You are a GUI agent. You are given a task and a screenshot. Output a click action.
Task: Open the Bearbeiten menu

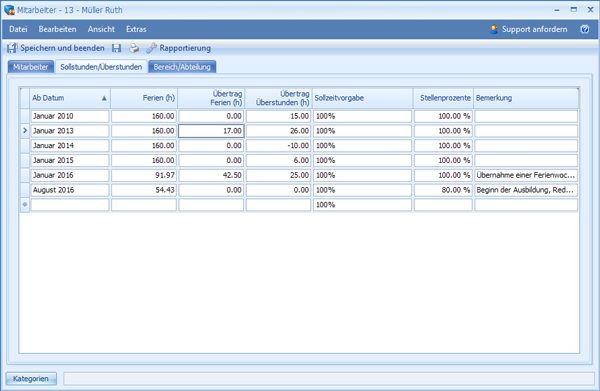point(57,29)
